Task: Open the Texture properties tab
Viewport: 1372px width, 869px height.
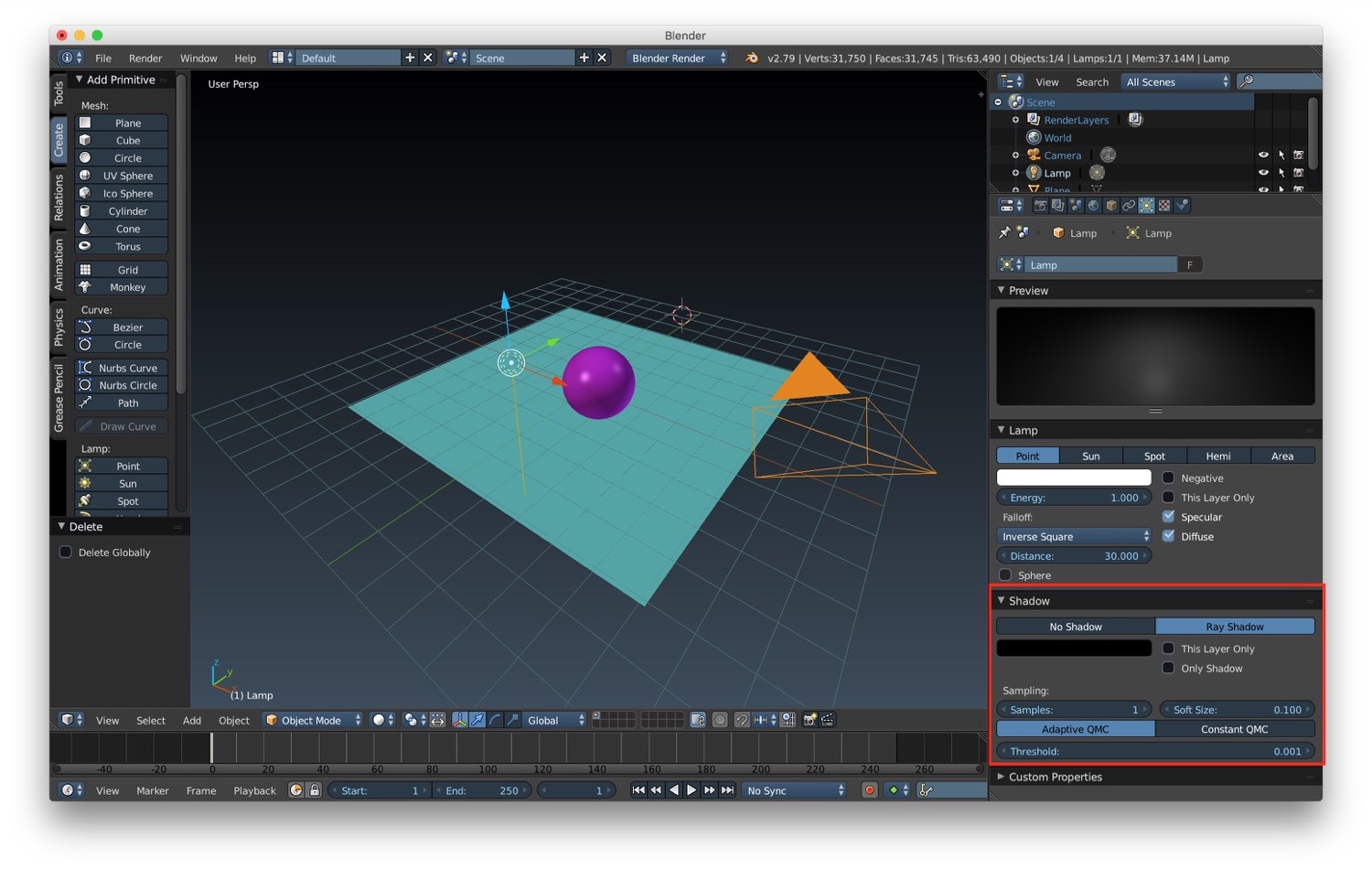Action: click(x=1164, y=205)
